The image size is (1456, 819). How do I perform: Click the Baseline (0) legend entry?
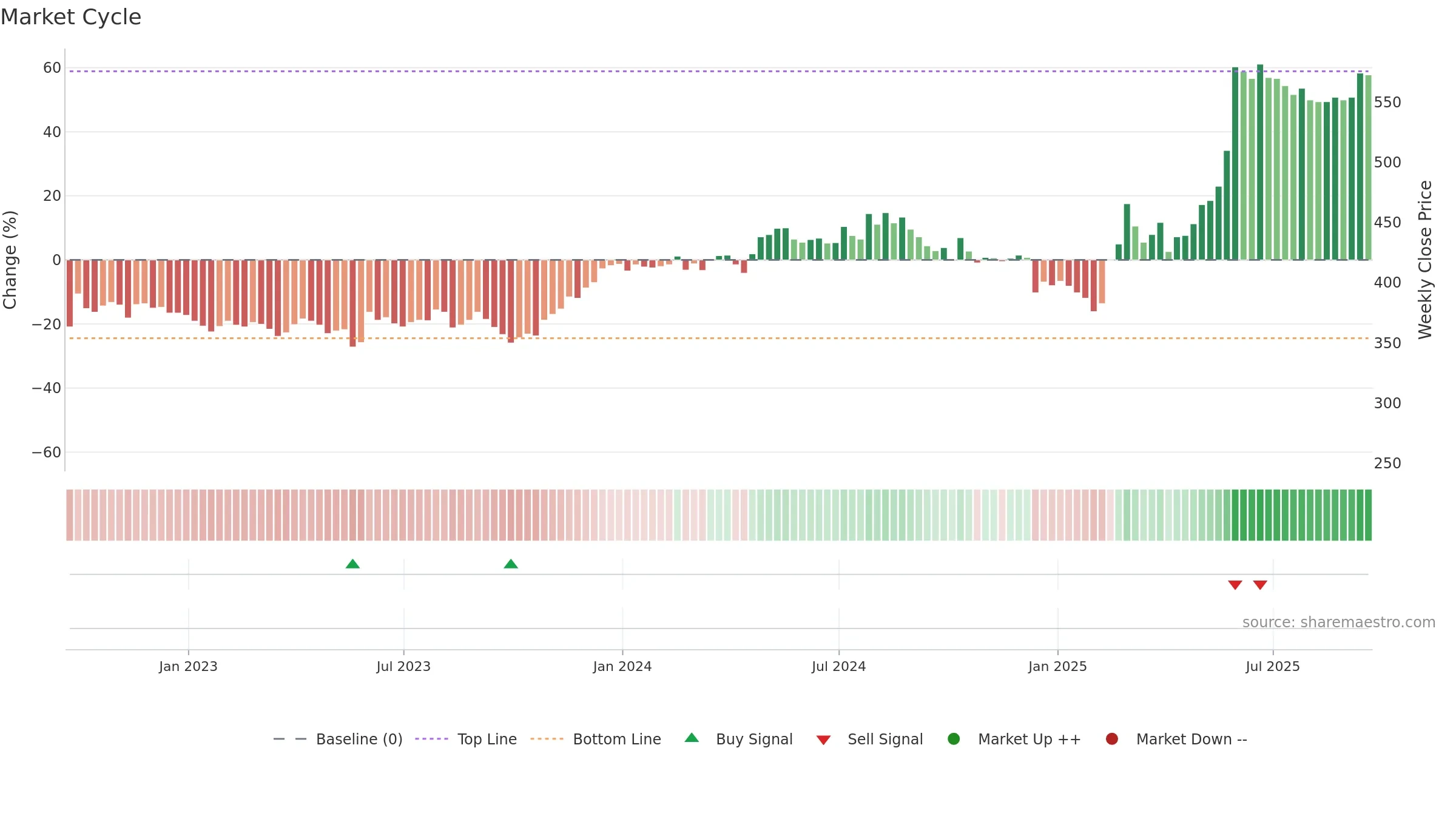[x=338, y=739]
